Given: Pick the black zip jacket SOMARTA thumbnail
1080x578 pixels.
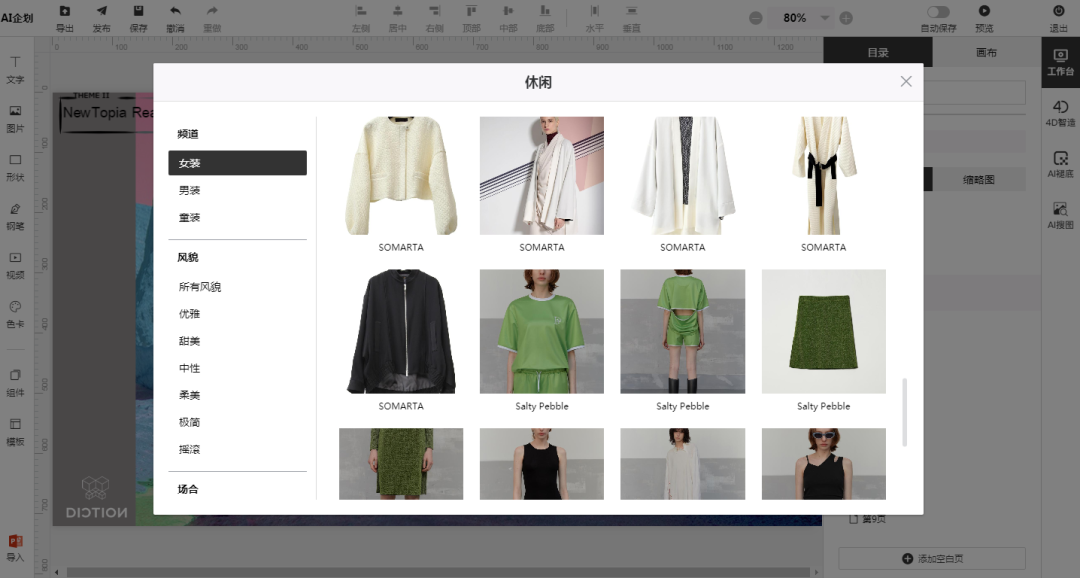Looking at the screenshot, I should tap(401, 331).
